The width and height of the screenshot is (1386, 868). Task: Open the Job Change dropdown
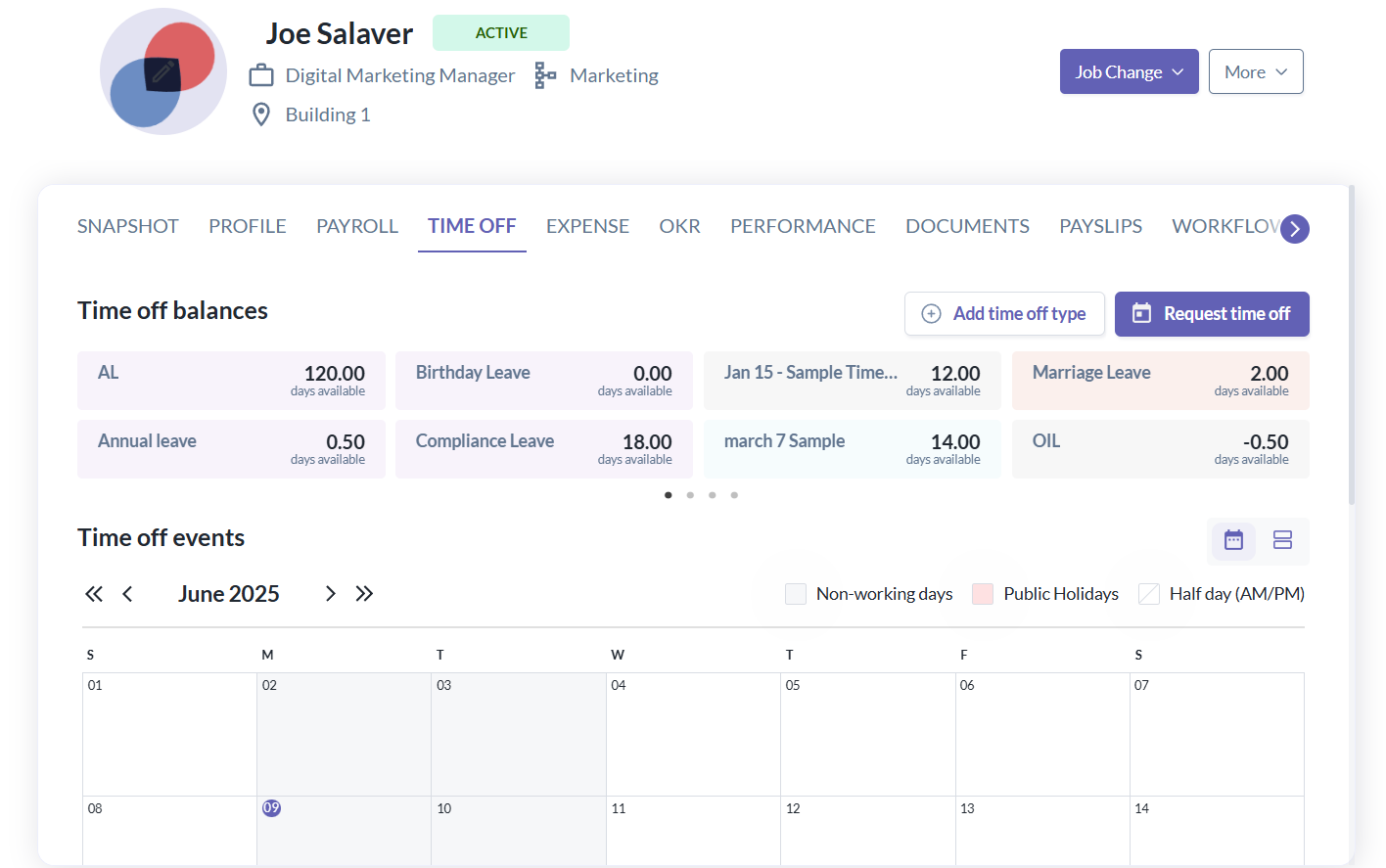coord(1130,71)
